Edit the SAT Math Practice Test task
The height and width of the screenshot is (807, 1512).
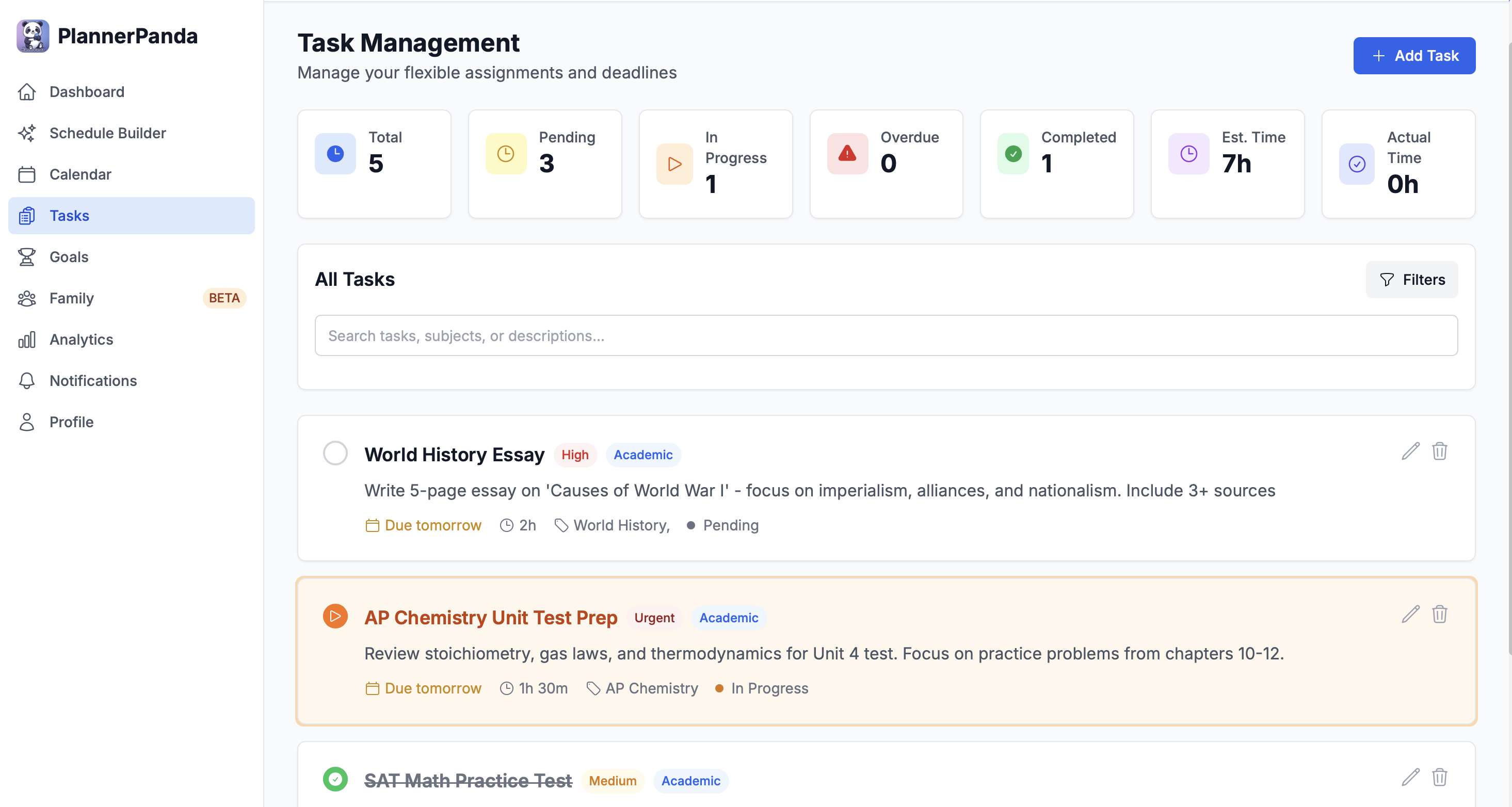(1410, 777)
